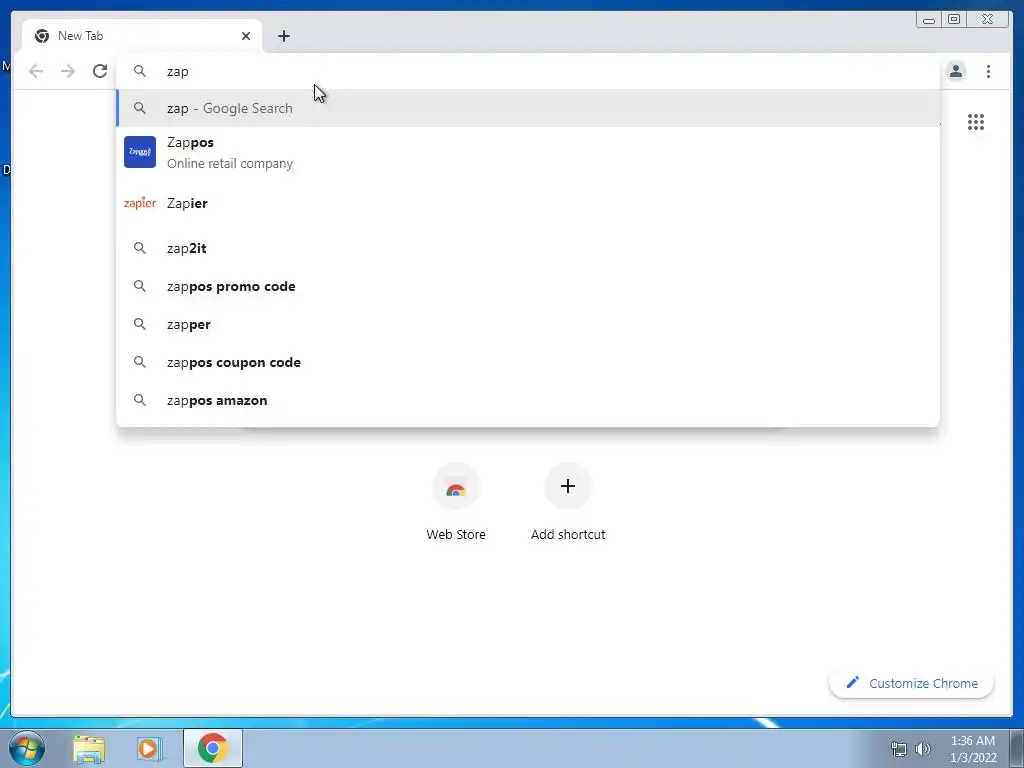Open network tray icon

[899, 749]
